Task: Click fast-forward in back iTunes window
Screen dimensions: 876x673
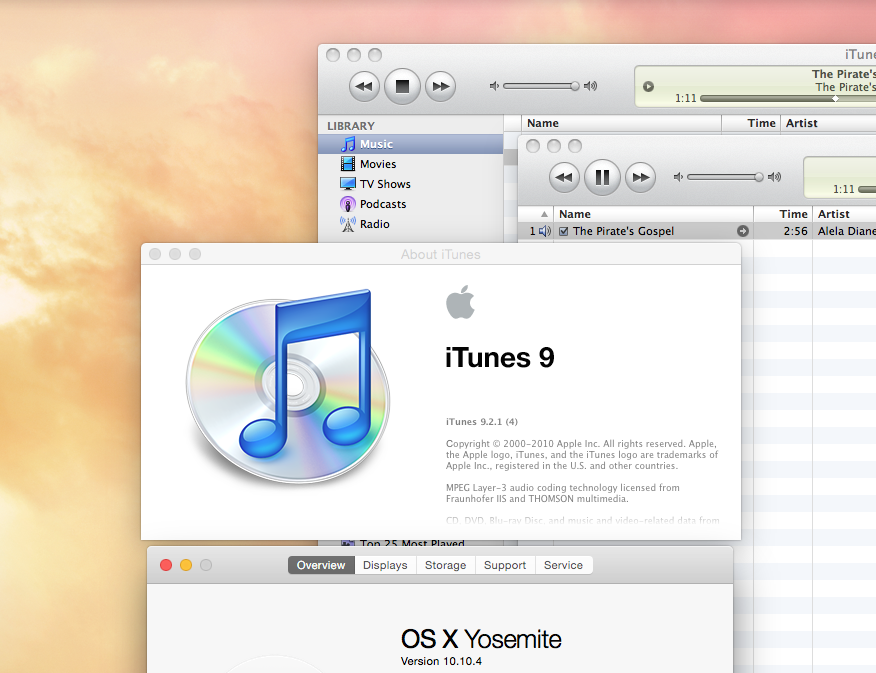Action: pyautogui.click(x=440, y=86)
